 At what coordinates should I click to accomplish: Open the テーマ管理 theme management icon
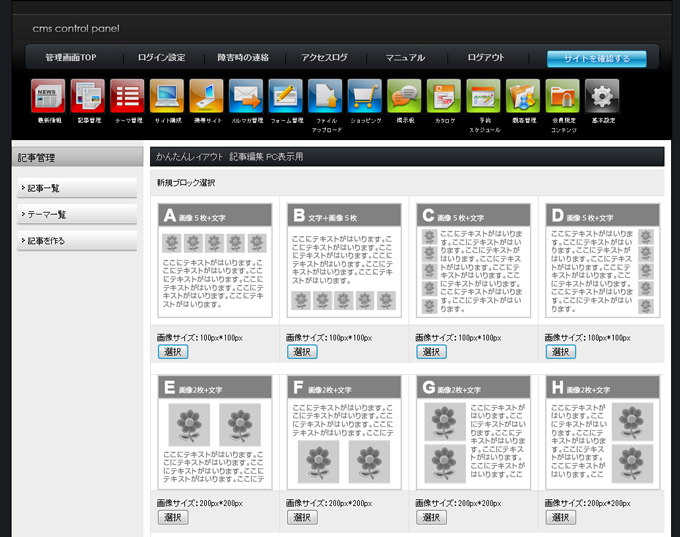(127, 96)
